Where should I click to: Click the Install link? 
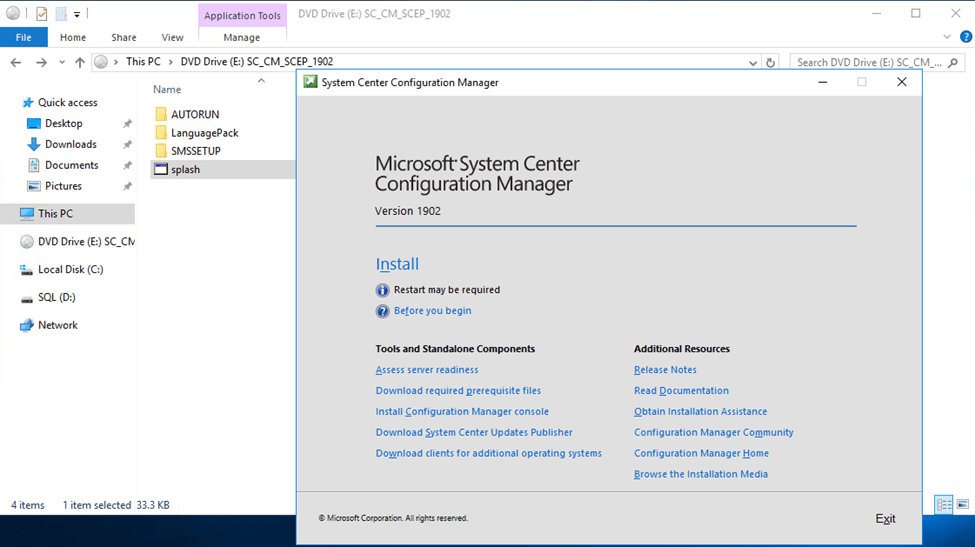click(x=397, y=264)
